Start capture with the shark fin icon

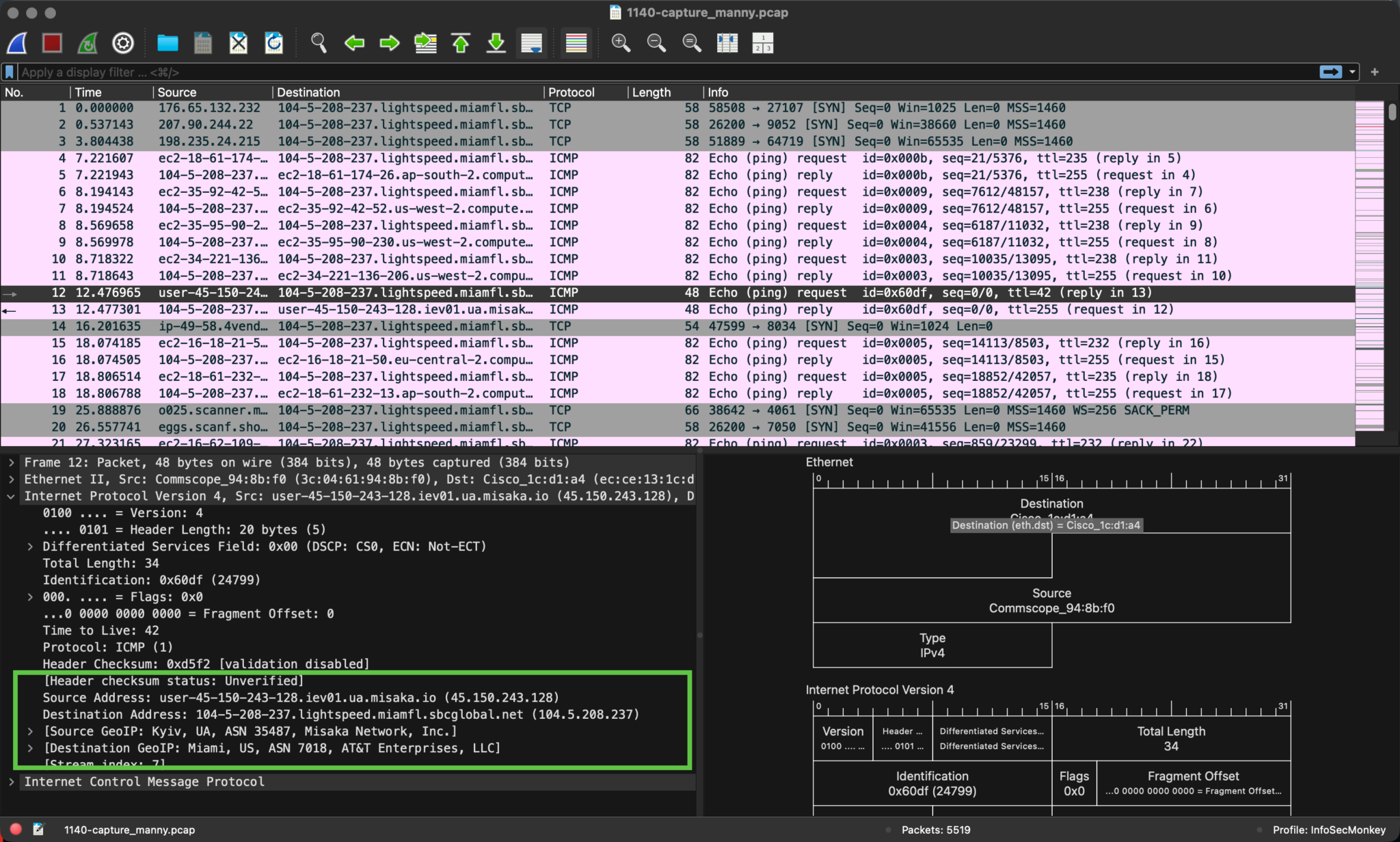(17, 43)
